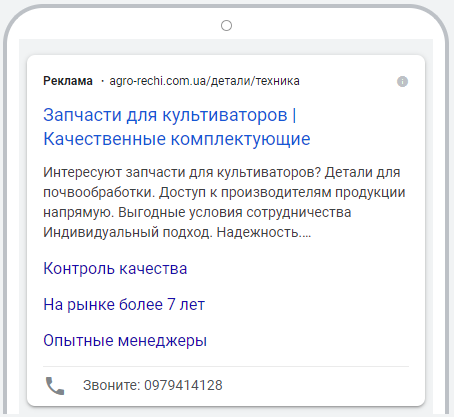This screenshot has width=454, height=417.
Task: Click the vertical bar separator in headline
Action: point(294,115)
